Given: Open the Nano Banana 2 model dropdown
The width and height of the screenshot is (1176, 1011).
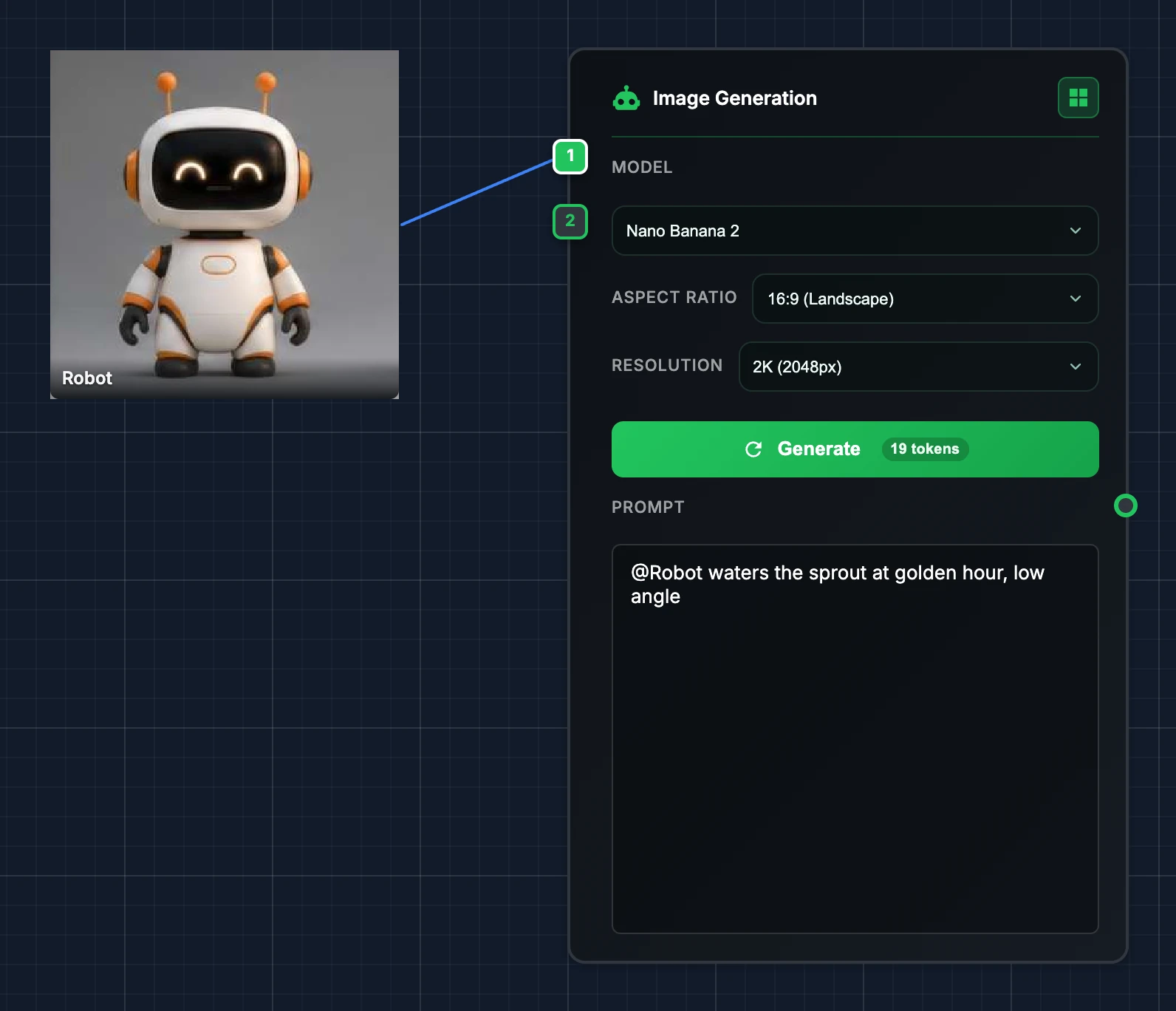Looking at the screenshot, I should 855,231.
